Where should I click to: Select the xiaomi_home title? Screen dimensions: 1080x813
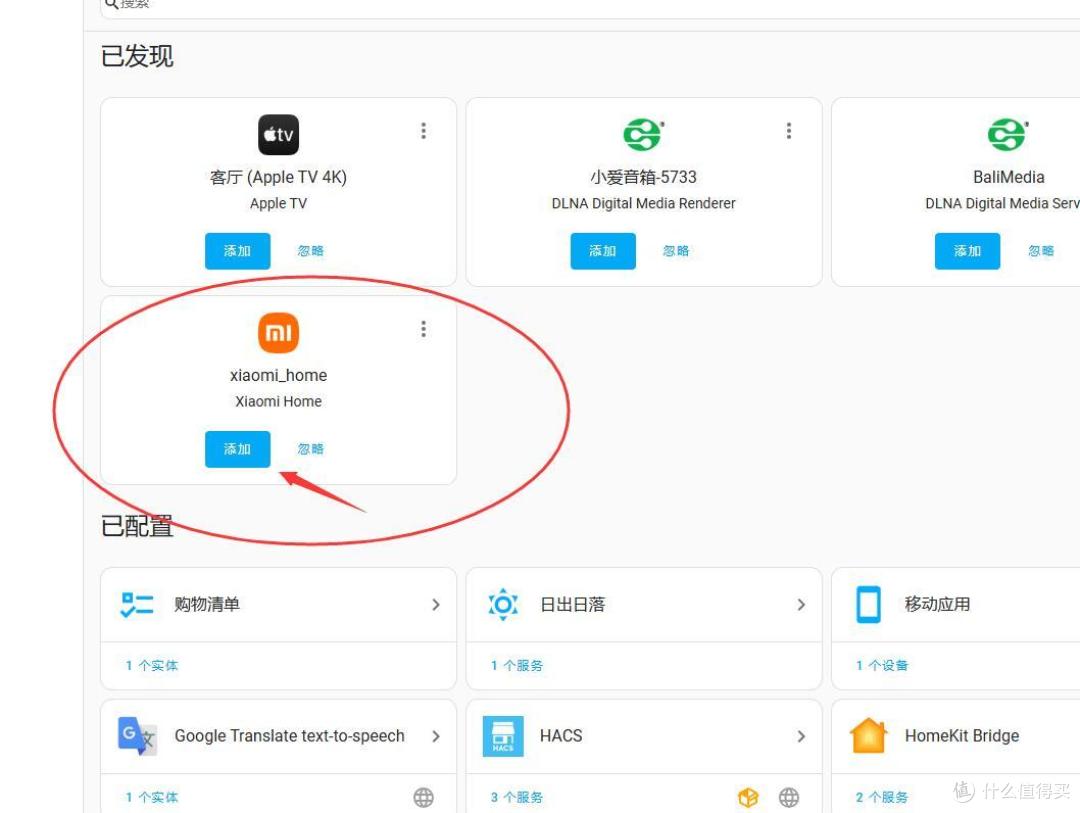pos(278,375)
